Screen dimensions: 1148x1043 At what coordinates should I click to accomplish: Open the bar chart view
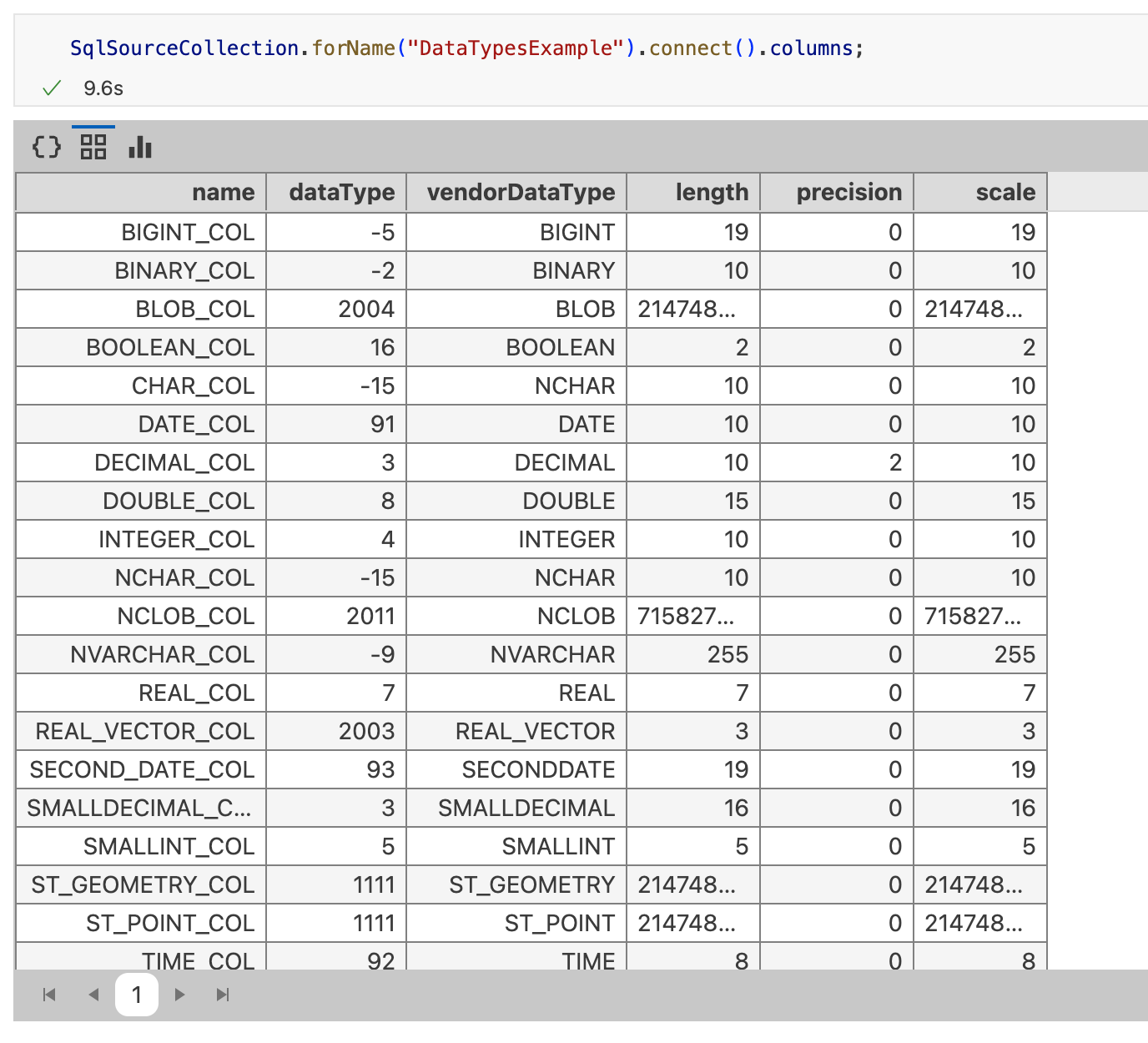tap(140, 148)
